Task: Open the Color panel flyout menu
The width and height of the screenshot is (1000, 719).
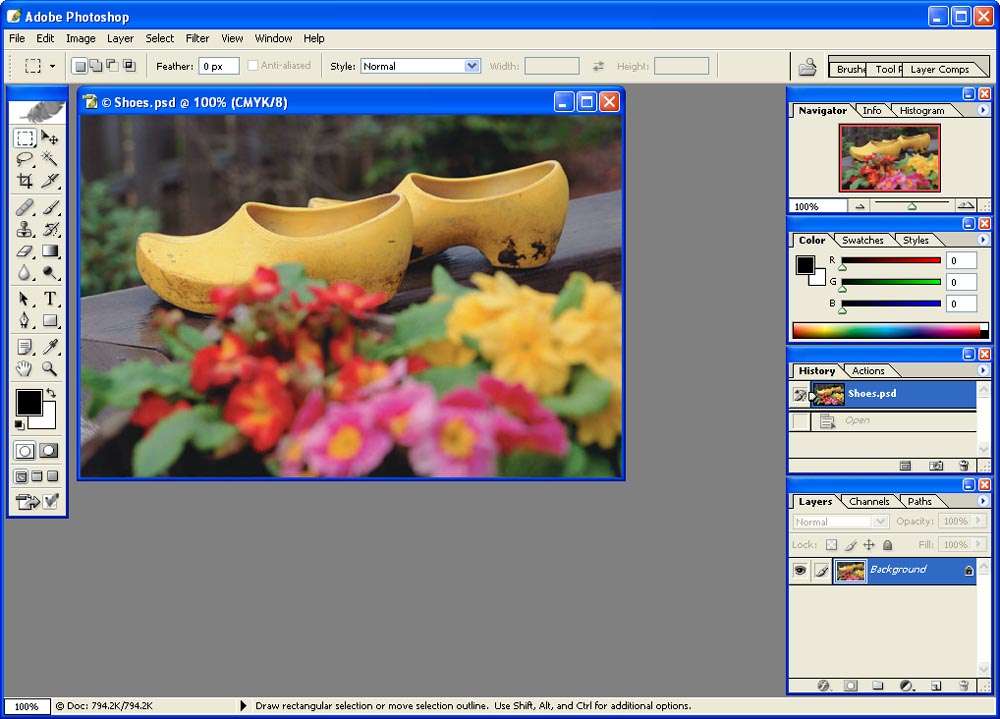Action: coord(983,240)
